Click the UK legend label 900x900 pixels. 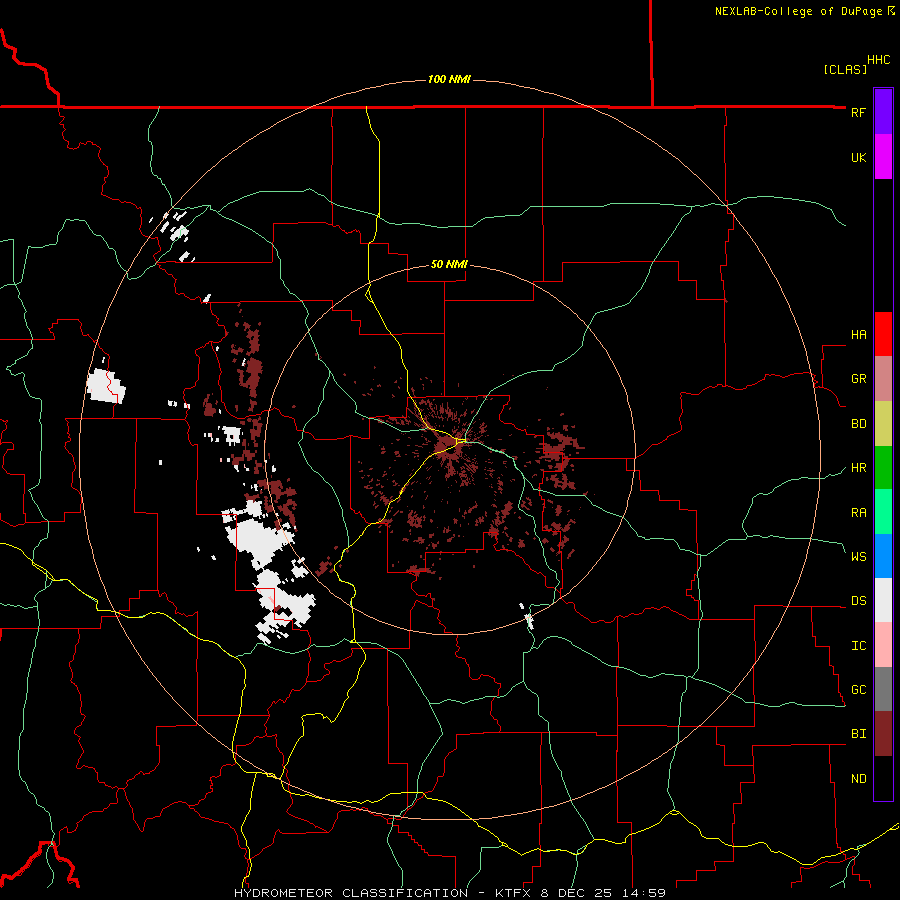click(858, 158)
